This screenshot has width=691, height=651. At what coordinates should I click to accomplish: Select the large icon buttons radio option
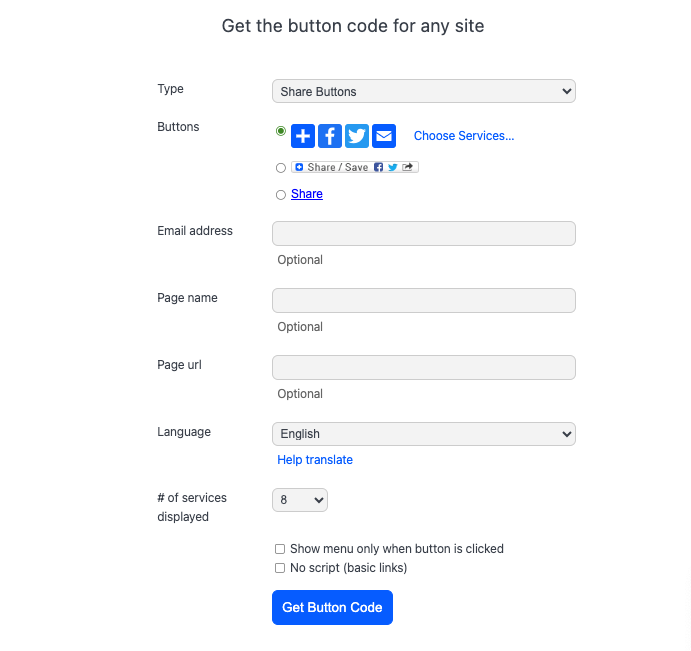[281, 131]
